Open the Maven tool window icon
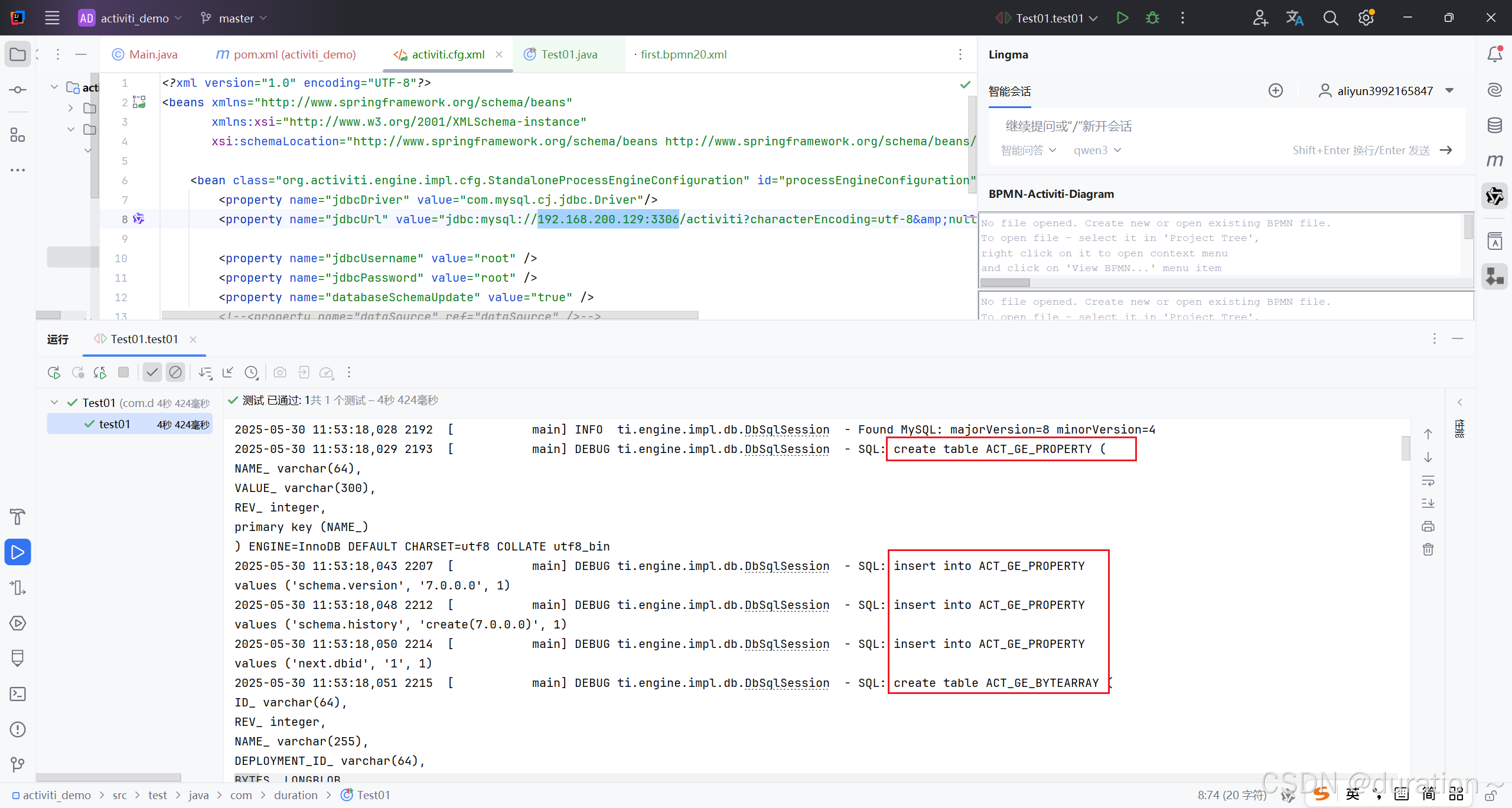The image size is (1512, 808). 1494,161
